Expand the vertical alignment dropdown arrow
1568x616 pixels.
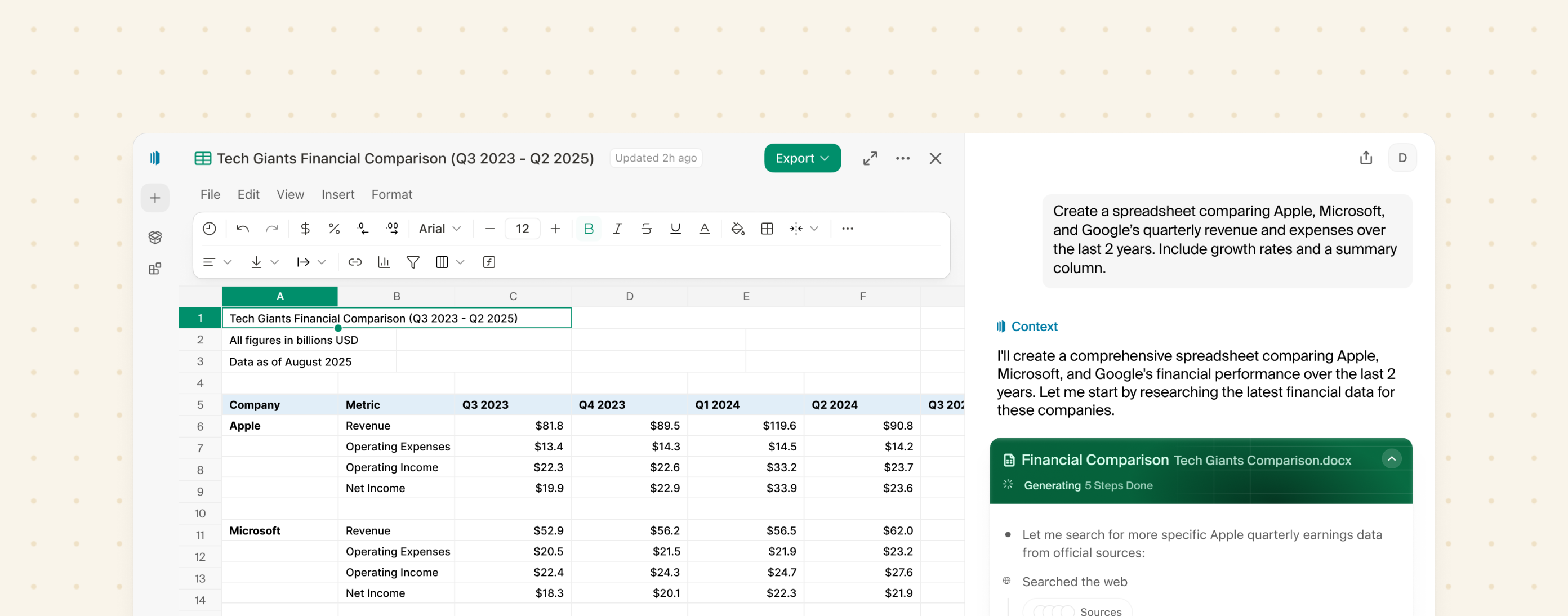[x=274, y=262]
